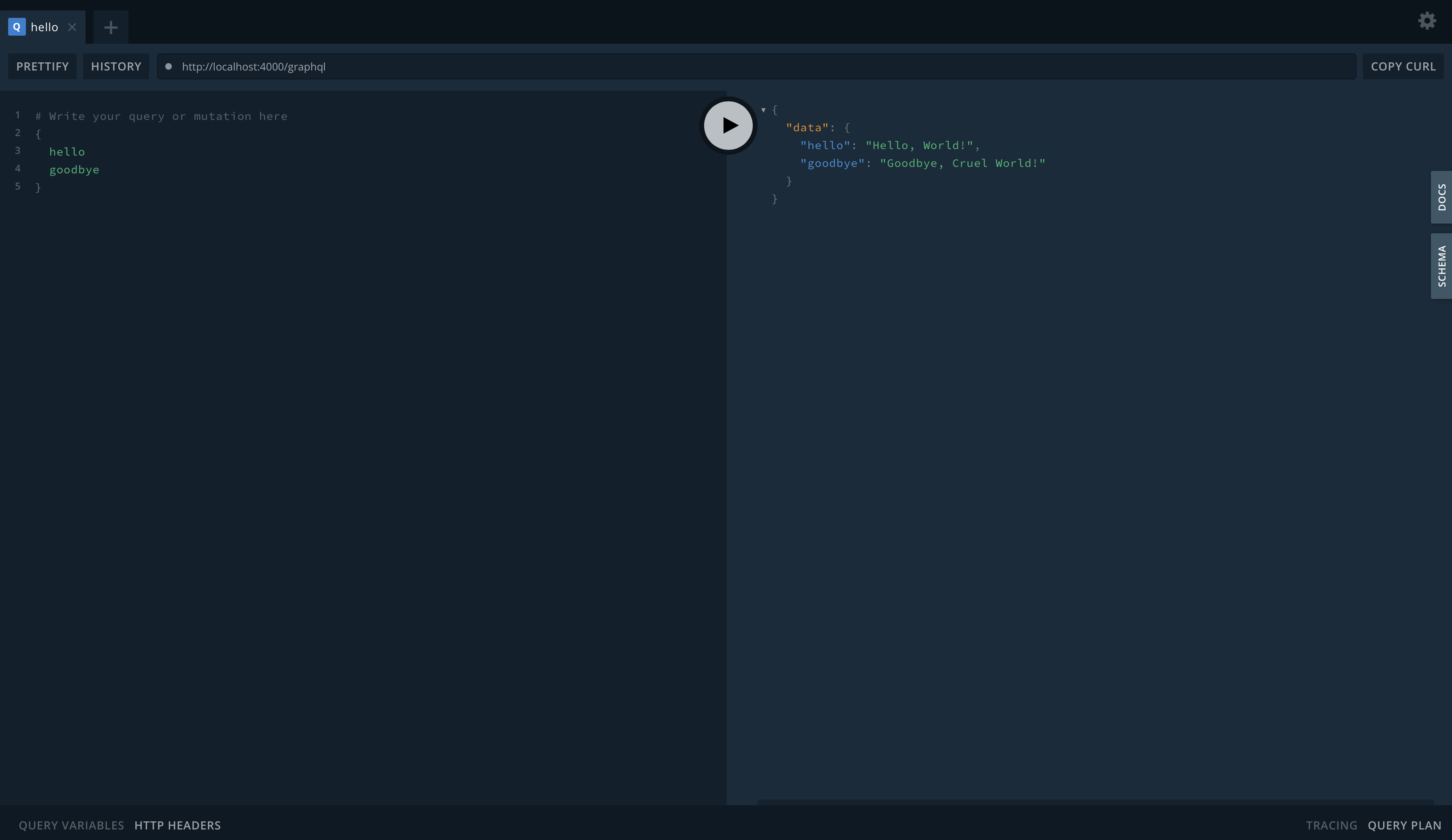The width and height of the screenshot is (1452, 840).
Task: Open the Query Plan panel
Action: coord(1404,825)
